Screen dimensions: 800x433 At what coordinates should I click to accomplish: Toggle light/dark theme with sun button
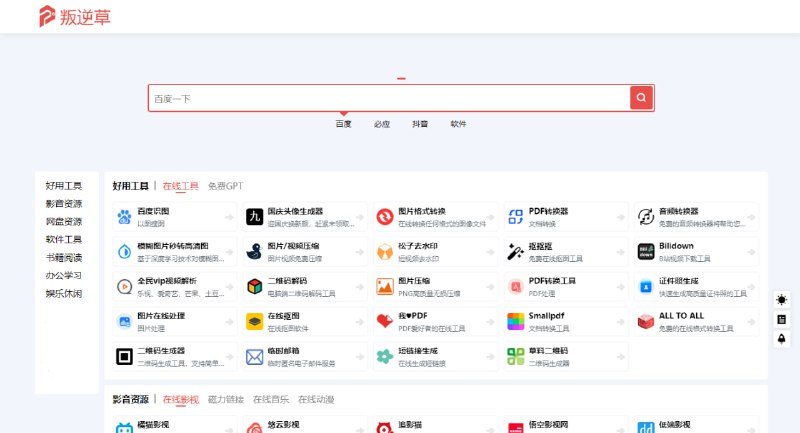(x=782, y=300)
